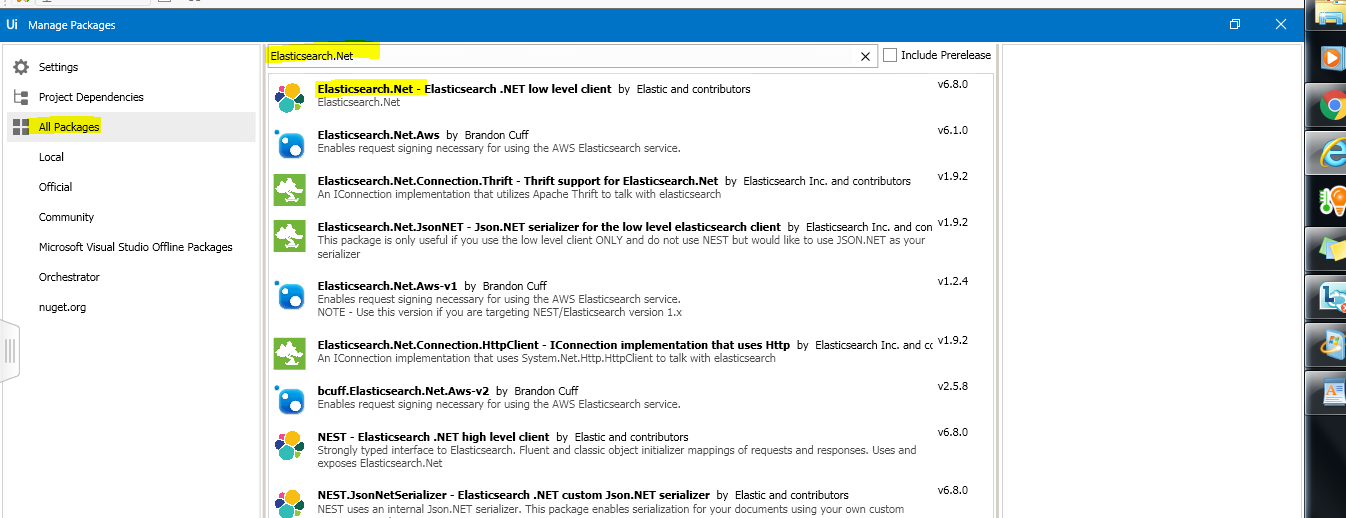Click the Elasticsearch.Net.Aws package icon
Screen dimensions: 1346x518
pyautogui.click(x=290, y=143)
